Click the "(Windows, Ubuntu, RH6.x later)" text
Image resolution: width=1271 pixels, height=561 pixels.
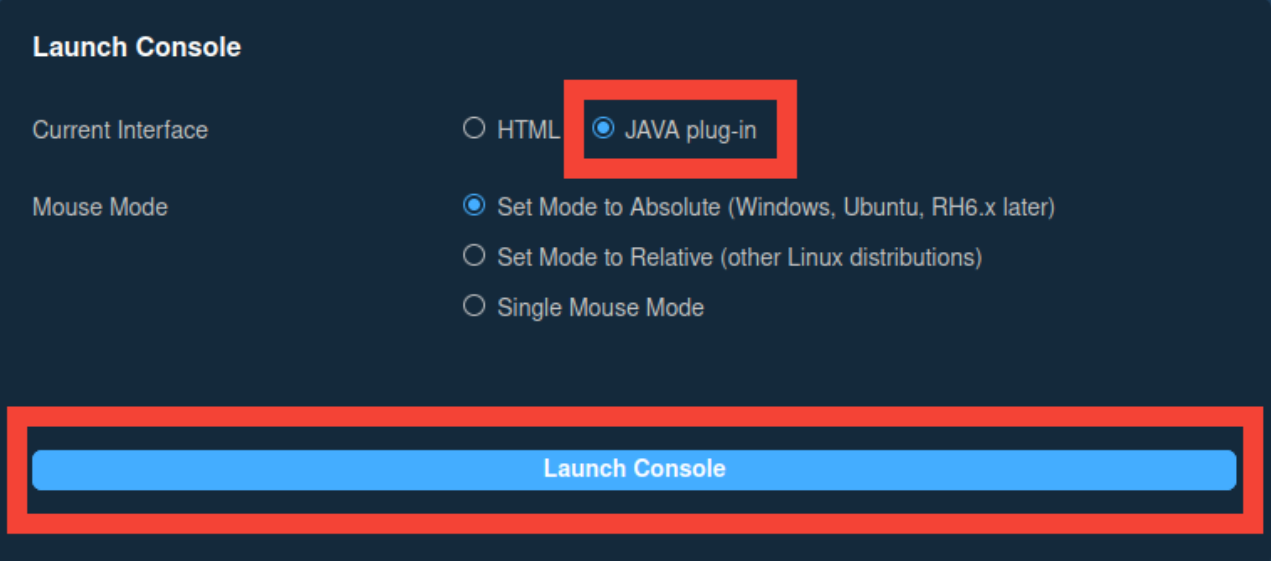890,208
